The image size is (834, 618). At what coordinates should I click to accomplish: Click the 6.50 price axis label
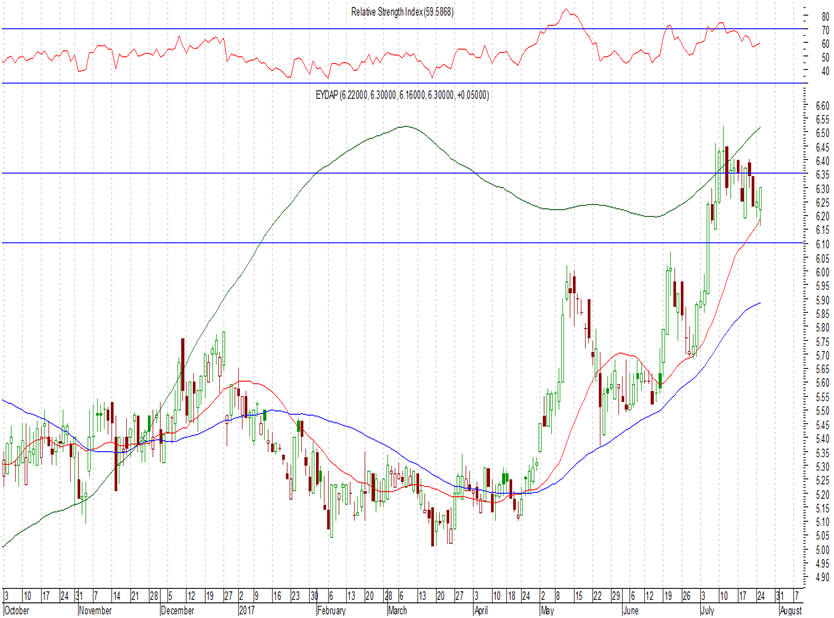[x=822, y=133]
